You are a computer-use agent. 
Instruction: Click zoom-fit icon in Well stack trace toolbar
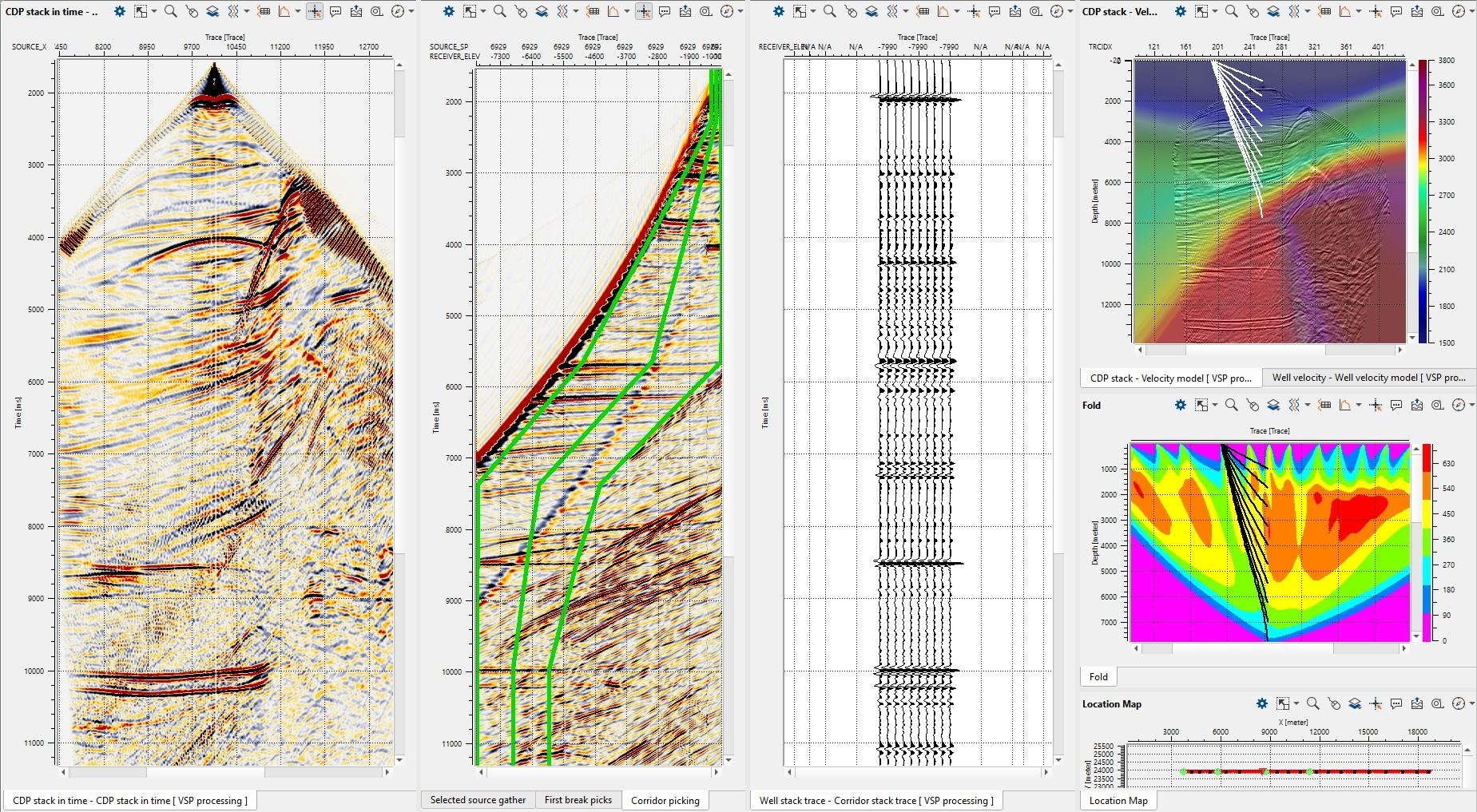point(1035,12)
